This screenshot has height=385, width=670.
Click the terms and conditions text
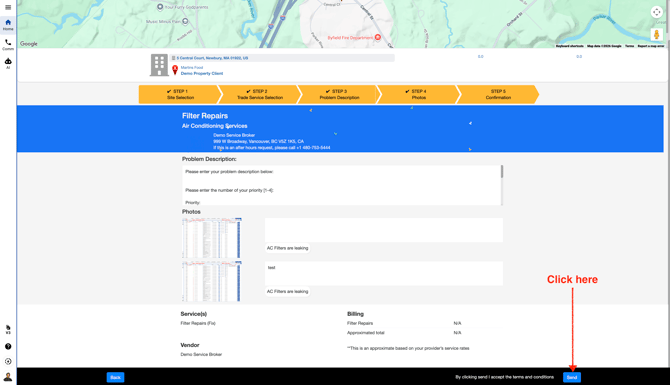pos(504,377)
